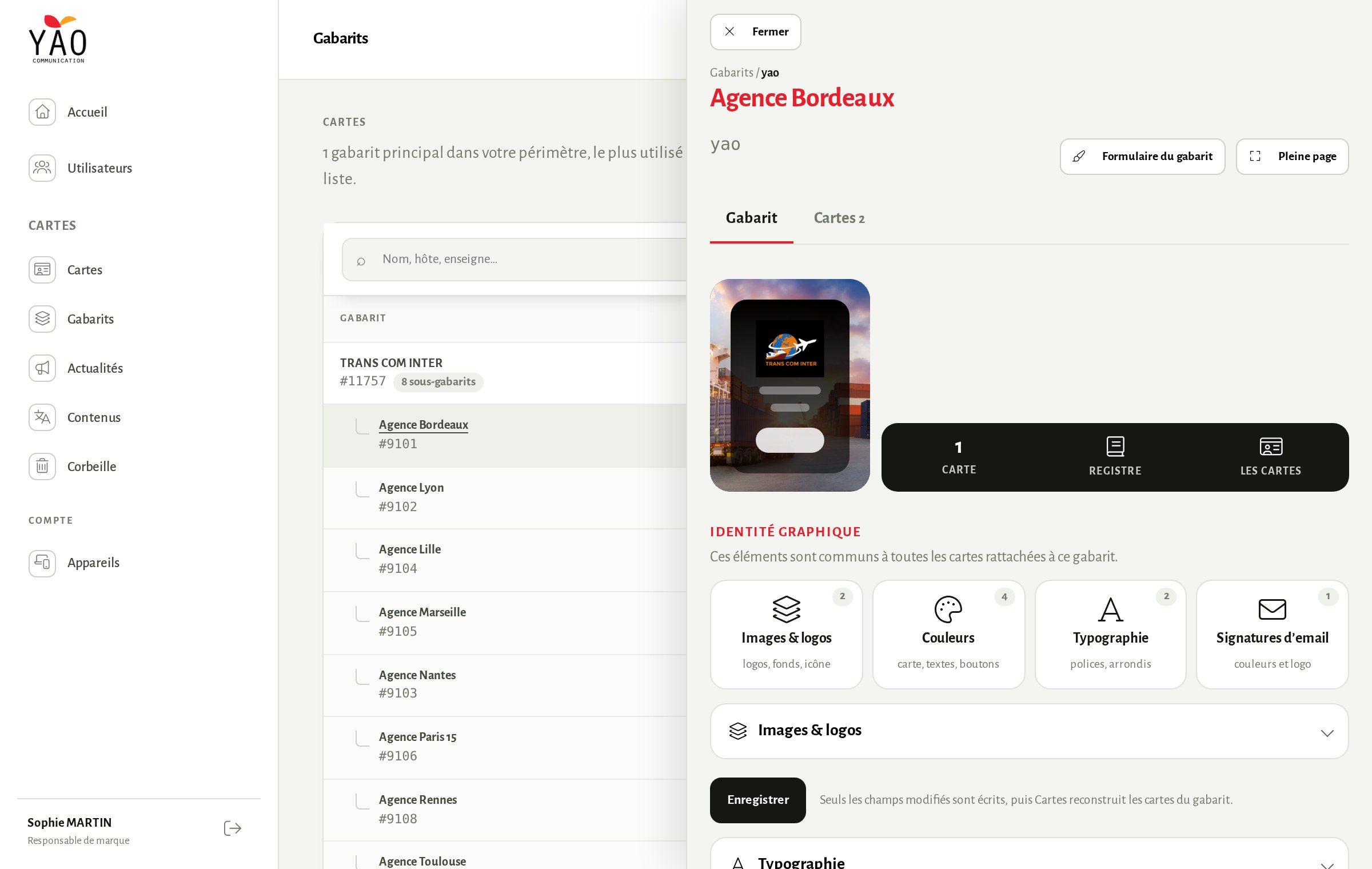
Task: Open the Accueil home icon
Action: coord(42,112)
